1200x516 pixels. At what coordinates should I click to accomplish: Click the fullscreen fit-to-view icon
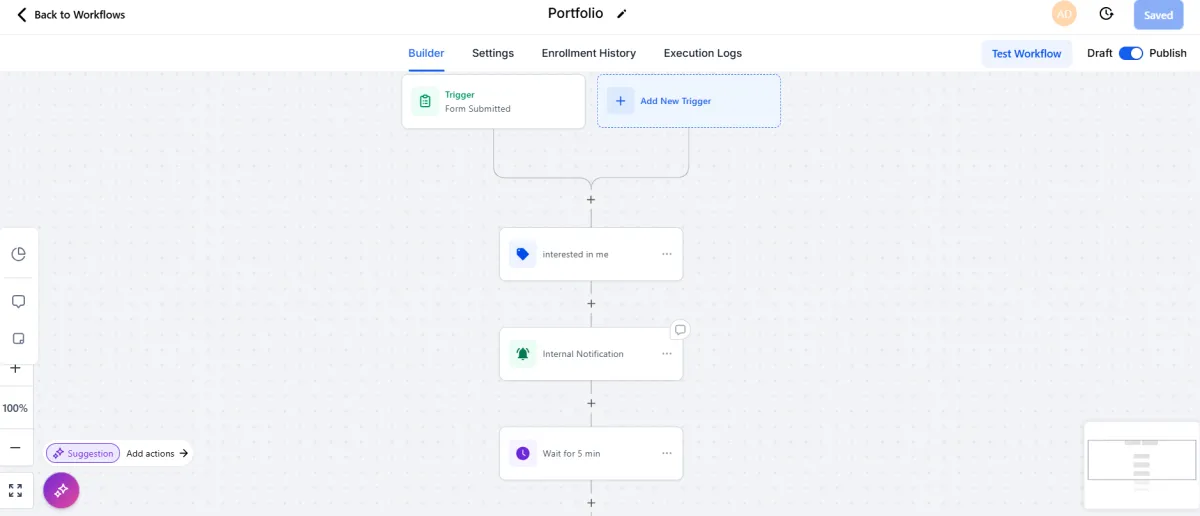point(15,490)
